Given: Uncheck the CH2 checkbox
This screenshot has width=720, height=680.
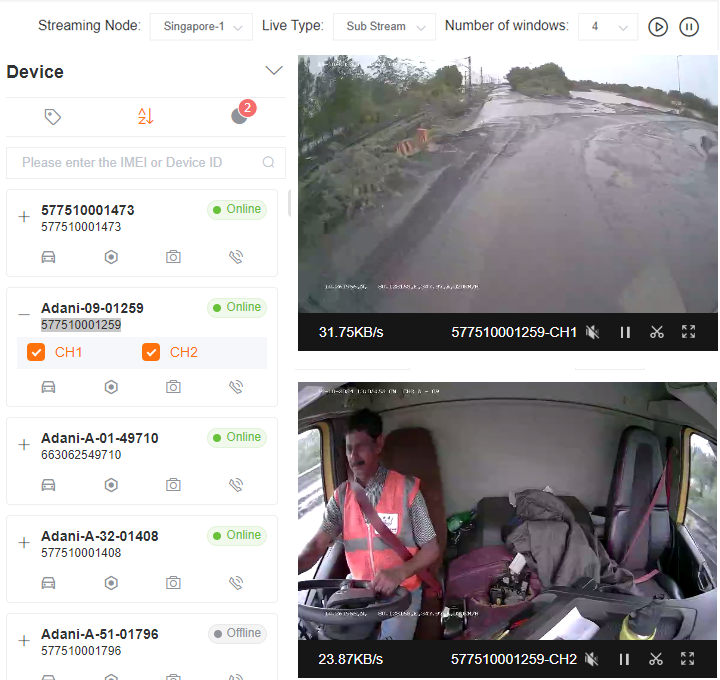Looking at the screenshot, I should [x=151, y=352].
